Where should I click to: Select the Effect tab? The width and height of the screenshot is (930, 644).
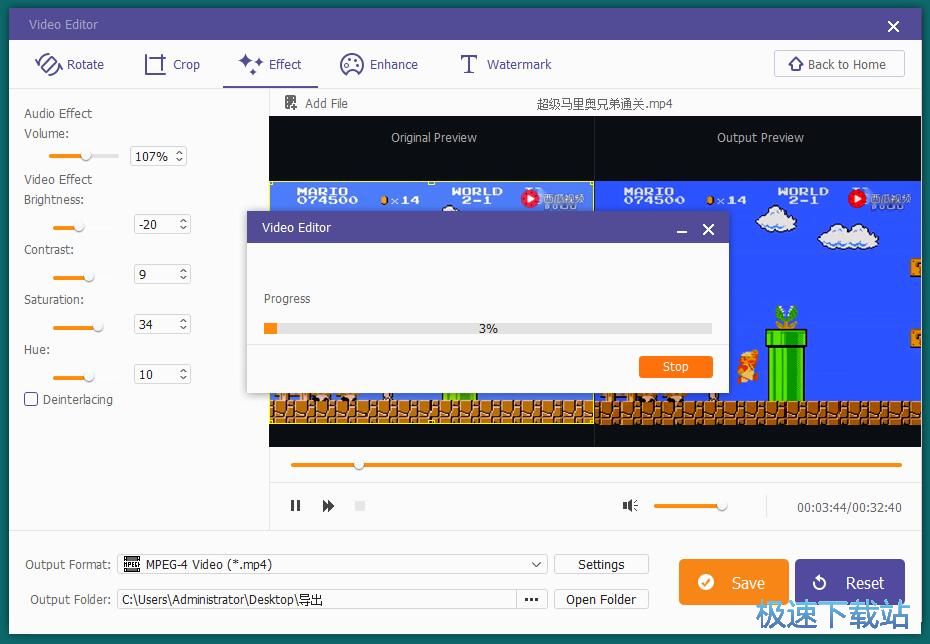pos(270,64)
